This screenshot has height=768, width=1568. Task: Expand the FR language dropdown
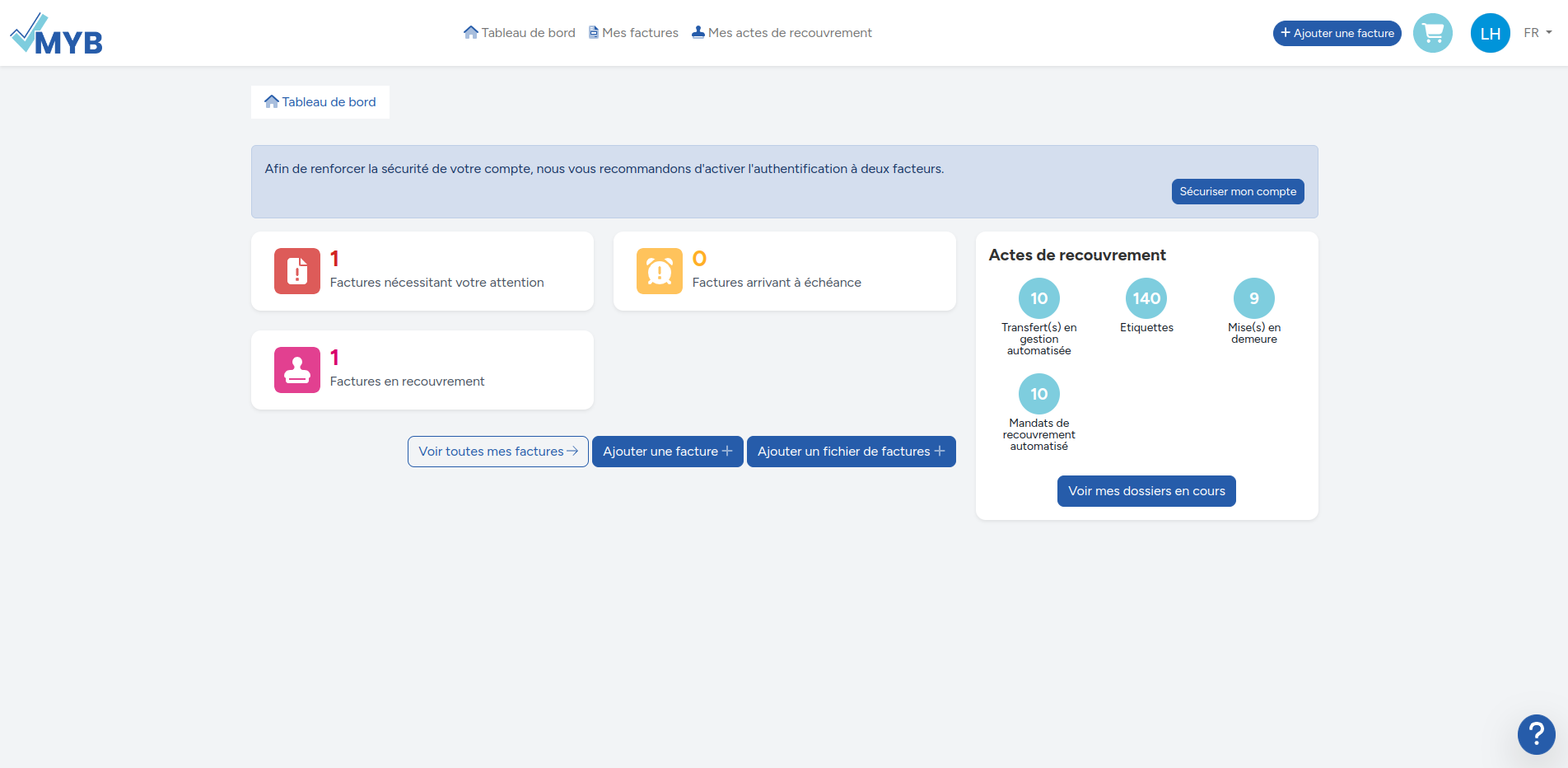click(x=1537, y=33)
